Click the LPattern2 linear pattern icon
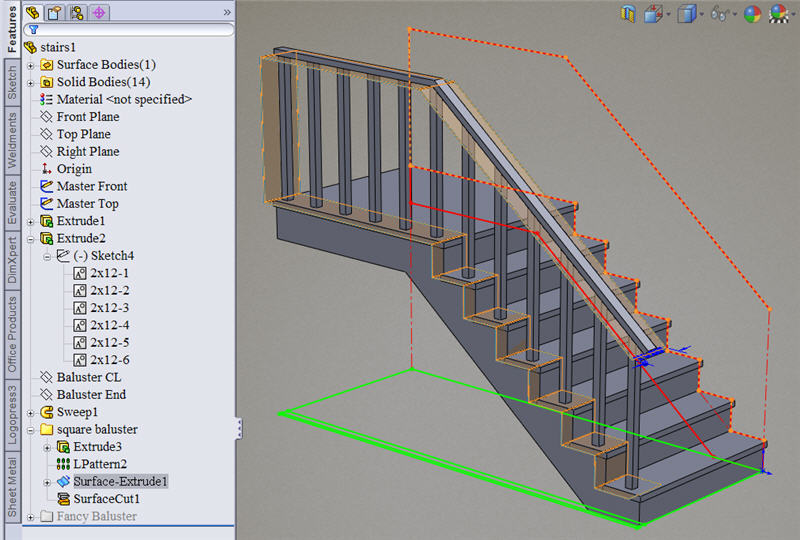Screen dimensions: 800x540 click(63, 464)
